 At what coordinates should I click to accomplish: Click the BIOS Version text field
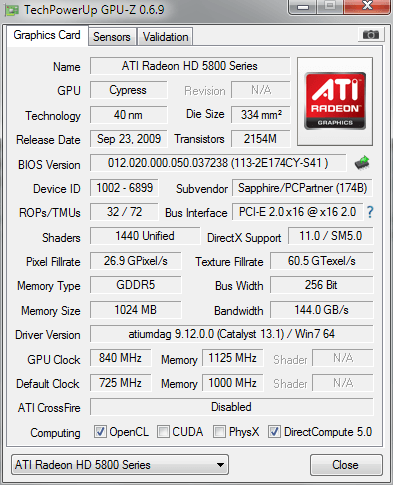[218, 163]
